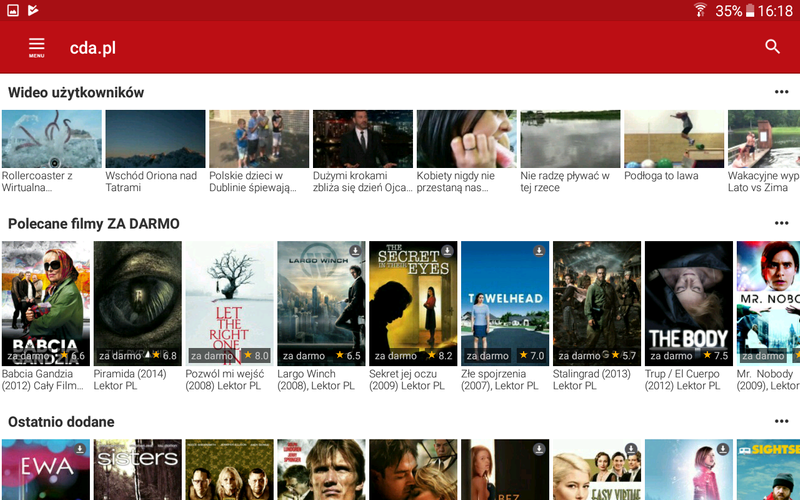Image resolution: width=800 pixels, height=500 pixels.
Task: Open The Body movie poster
Action: [689, 303]
